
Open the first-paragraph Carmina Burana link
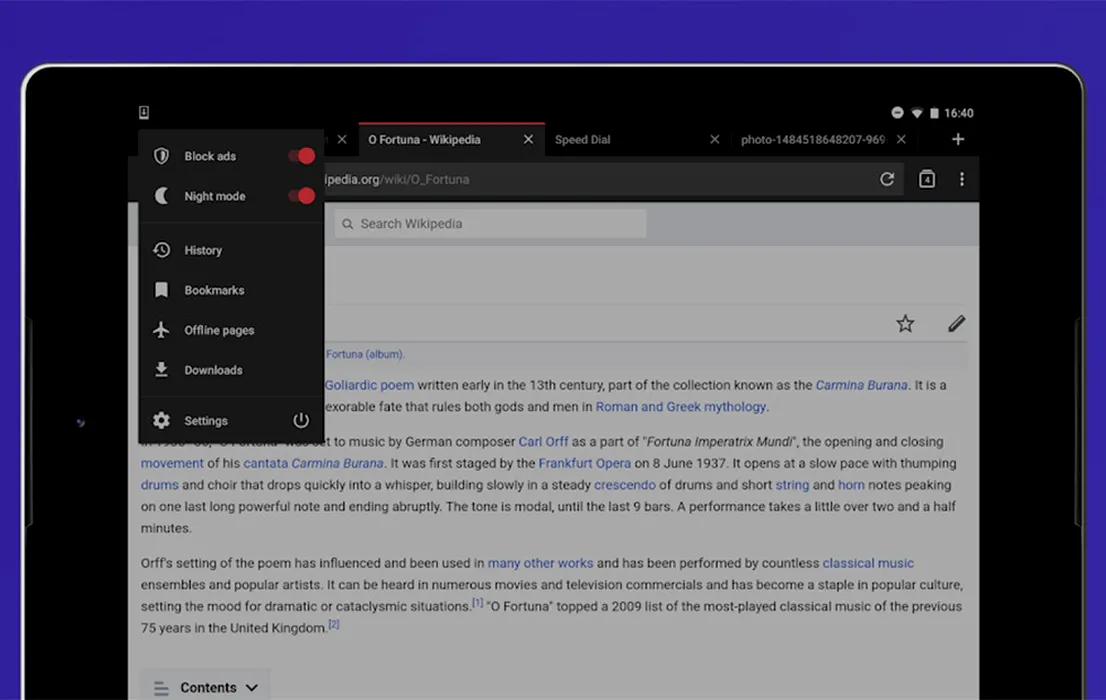coord(861,385)
